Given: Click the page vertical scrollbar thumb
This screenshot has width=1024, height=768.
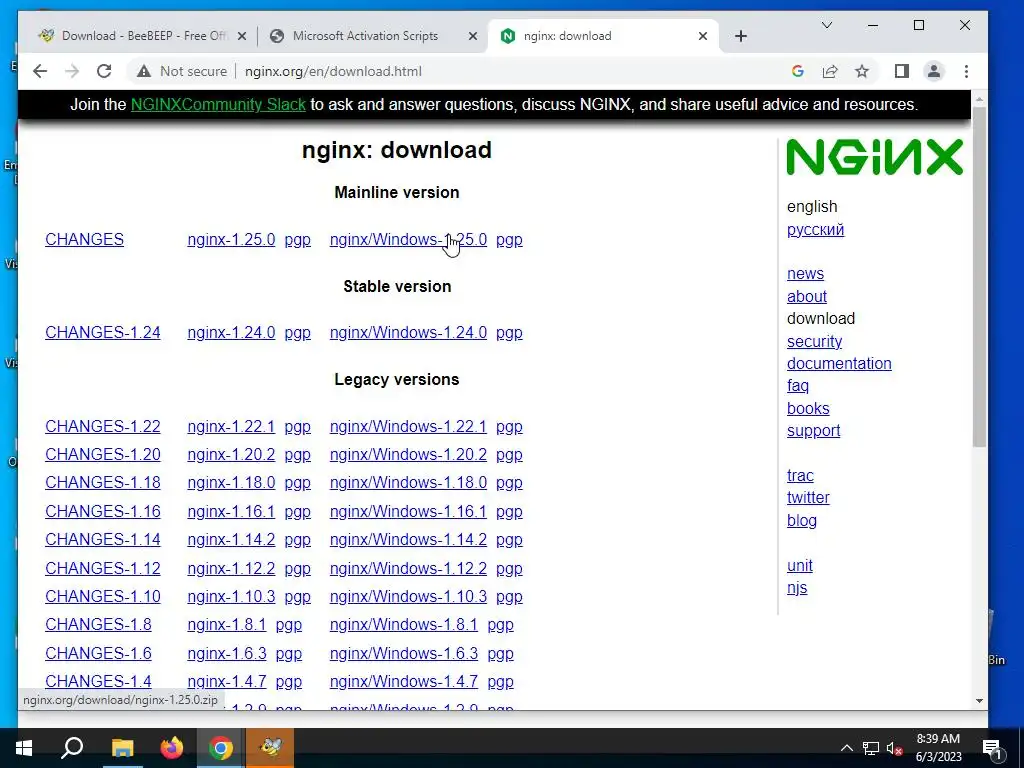Looking at the screenshot, I should 979,278.
